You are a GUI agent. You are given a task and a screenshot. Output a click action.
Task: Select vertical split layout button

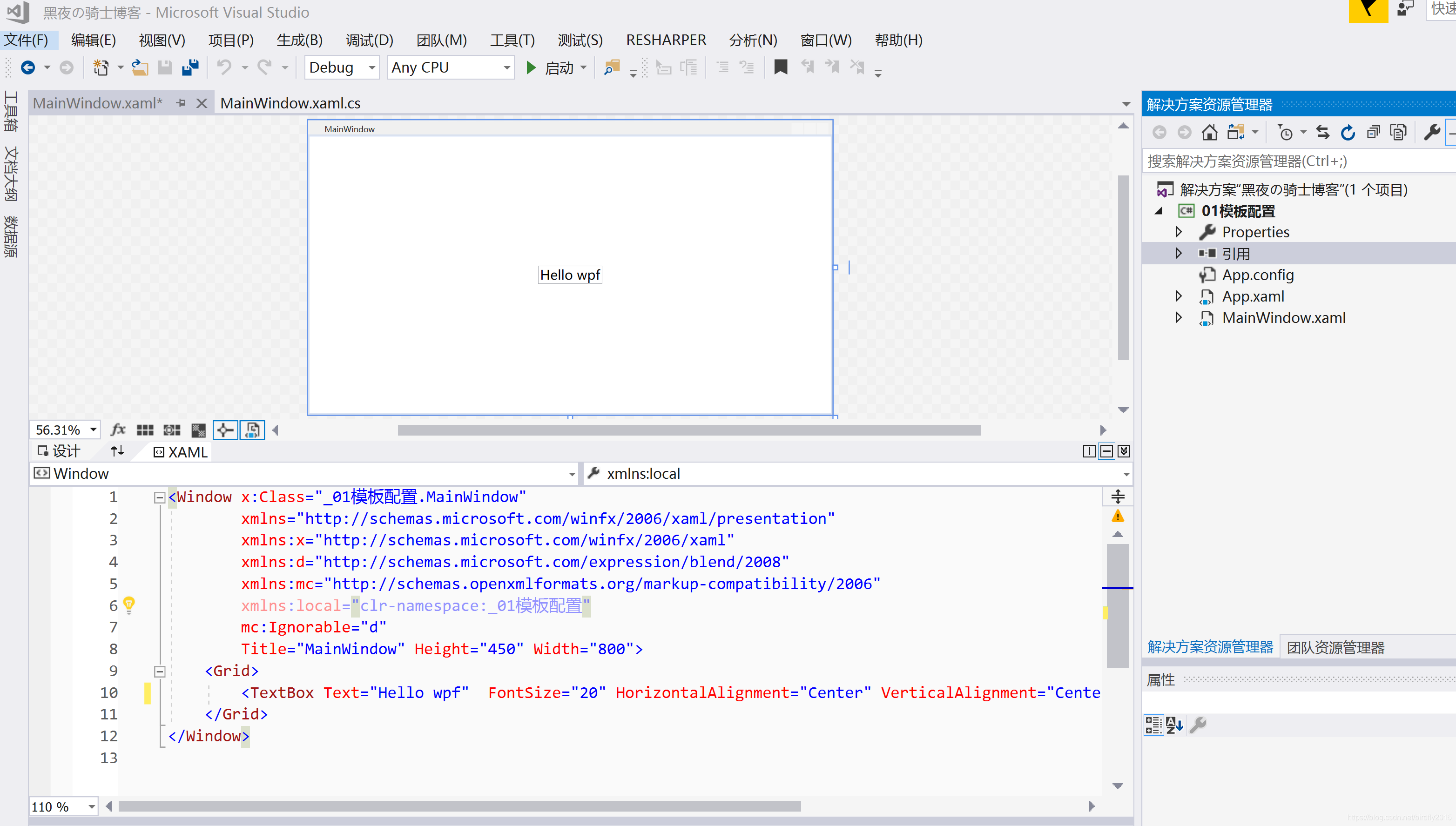point(1088,451)
